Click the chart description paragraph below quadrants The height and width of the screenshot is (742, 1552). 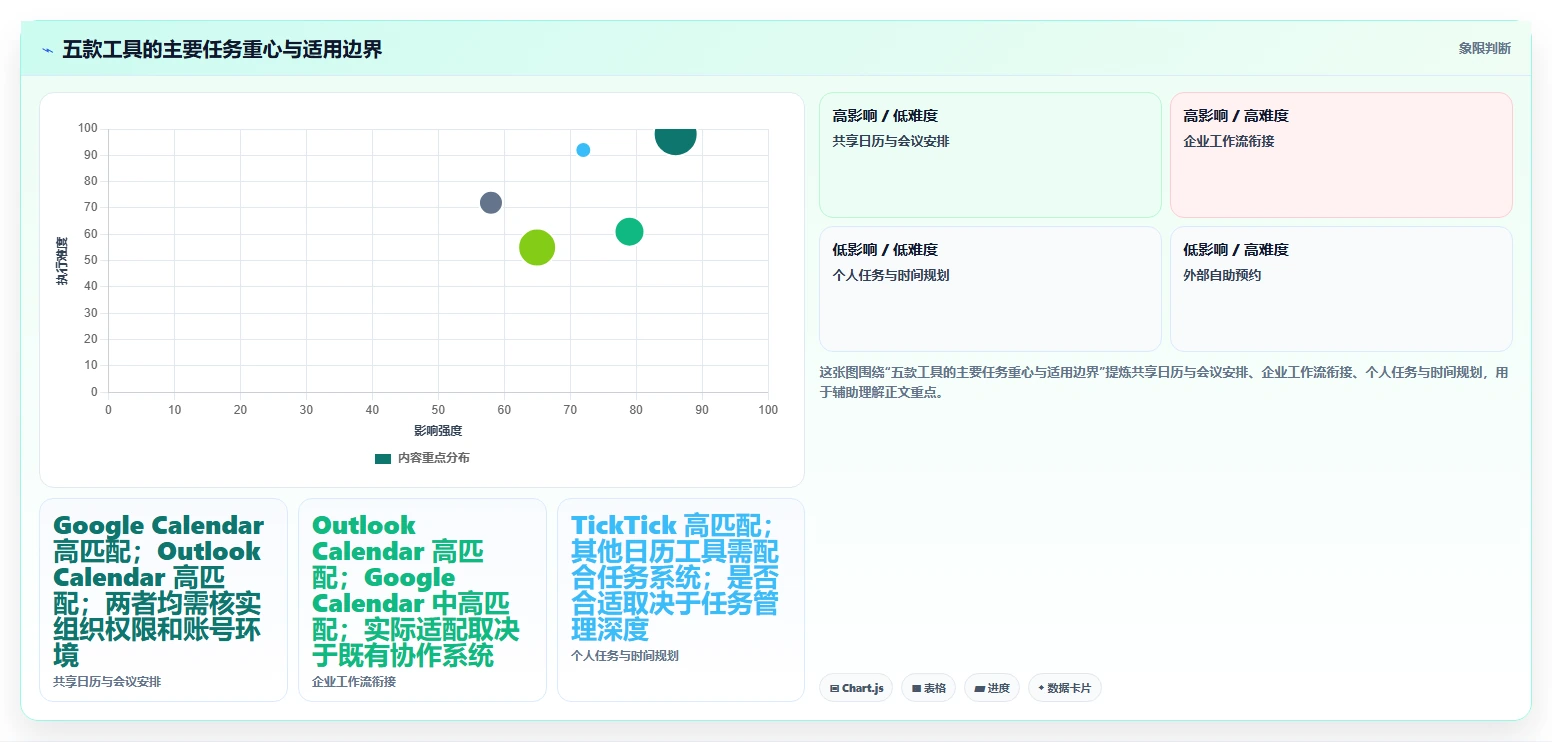1165,382
